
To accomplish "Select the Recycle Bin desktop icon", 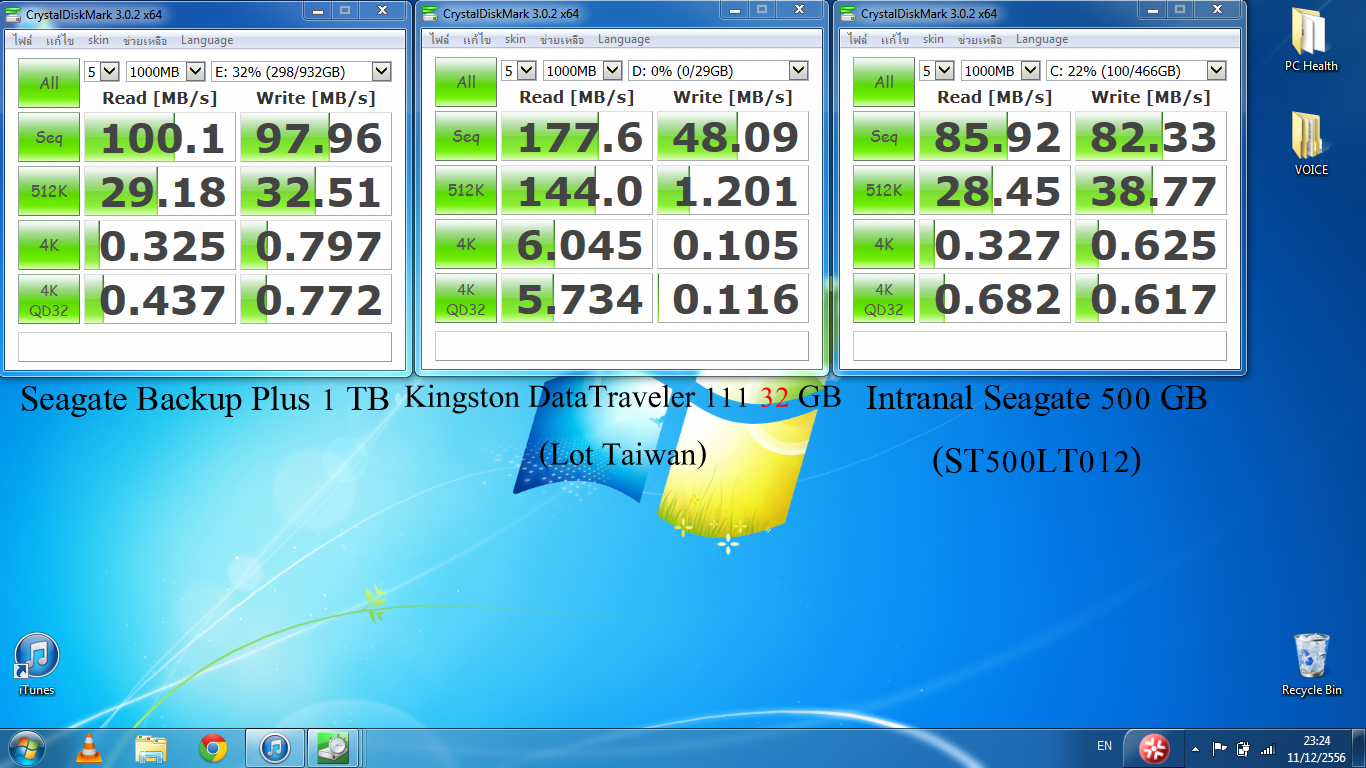I will point(1311,664).
